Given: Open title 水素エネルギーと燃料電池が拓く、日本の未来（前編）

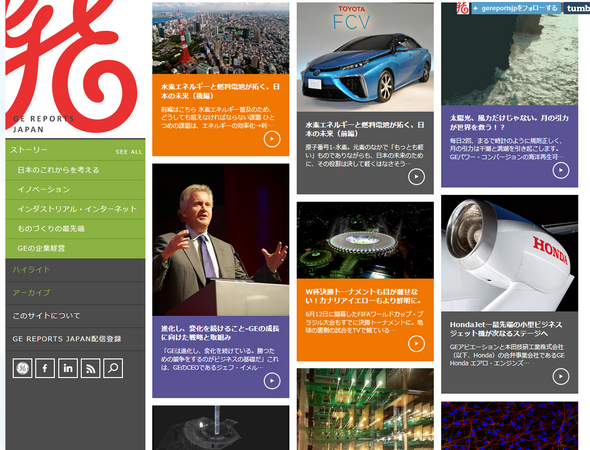Looking at the screenshot, I should pyautogui.click(x=365, y=129).
